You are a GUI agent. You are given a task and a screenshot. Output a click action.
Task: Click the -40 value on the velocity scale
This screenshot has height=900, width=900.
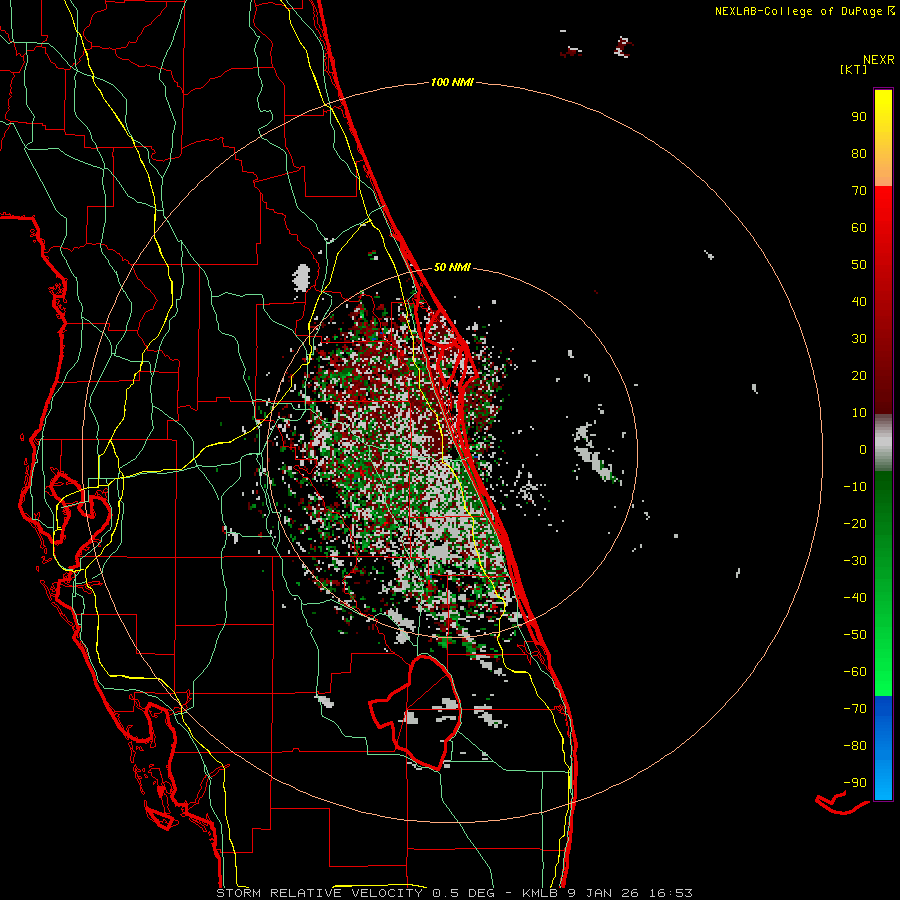tap(855, 598)
